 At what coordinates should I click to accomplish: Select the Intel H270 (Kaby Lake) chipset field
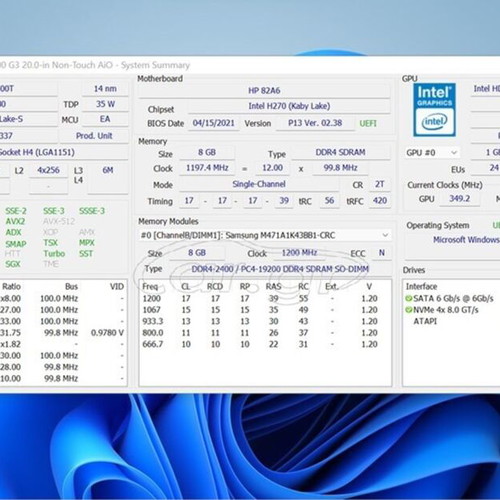click(289, 106)
